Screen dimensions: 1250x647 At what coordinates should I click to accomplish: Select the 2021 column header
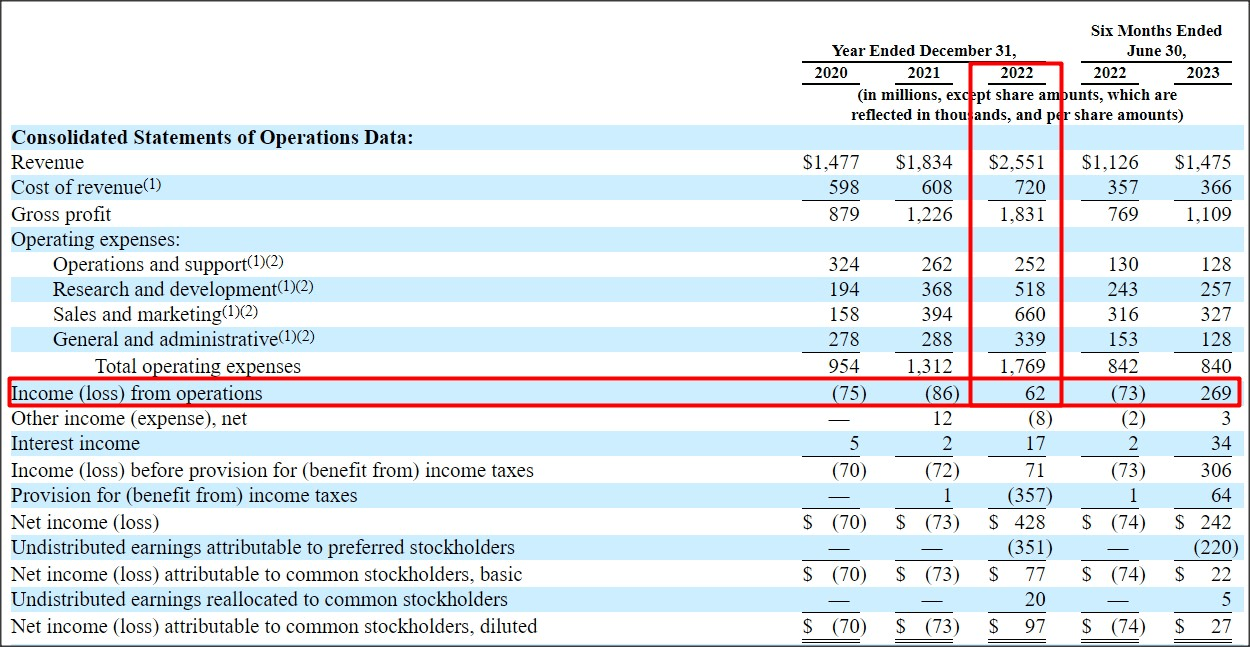tap(924, 72)
